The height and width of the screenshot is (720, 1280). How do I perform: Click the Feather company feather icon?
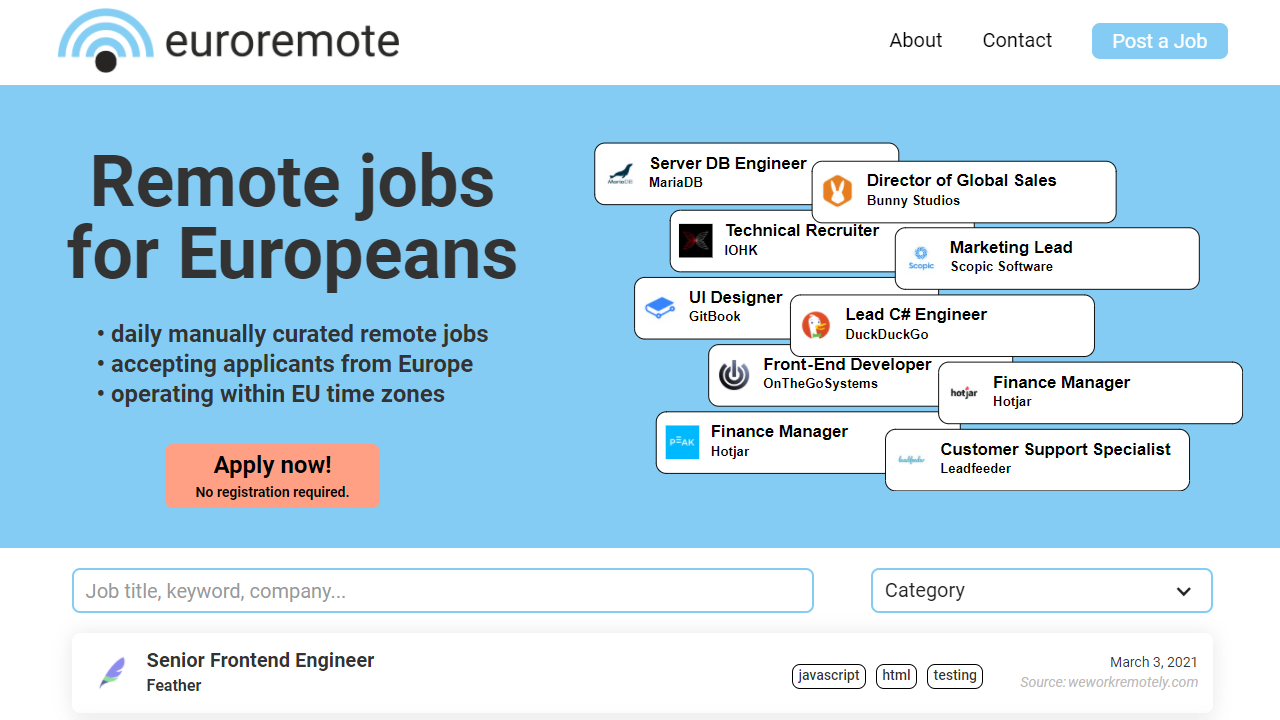(x=113, y=672)
